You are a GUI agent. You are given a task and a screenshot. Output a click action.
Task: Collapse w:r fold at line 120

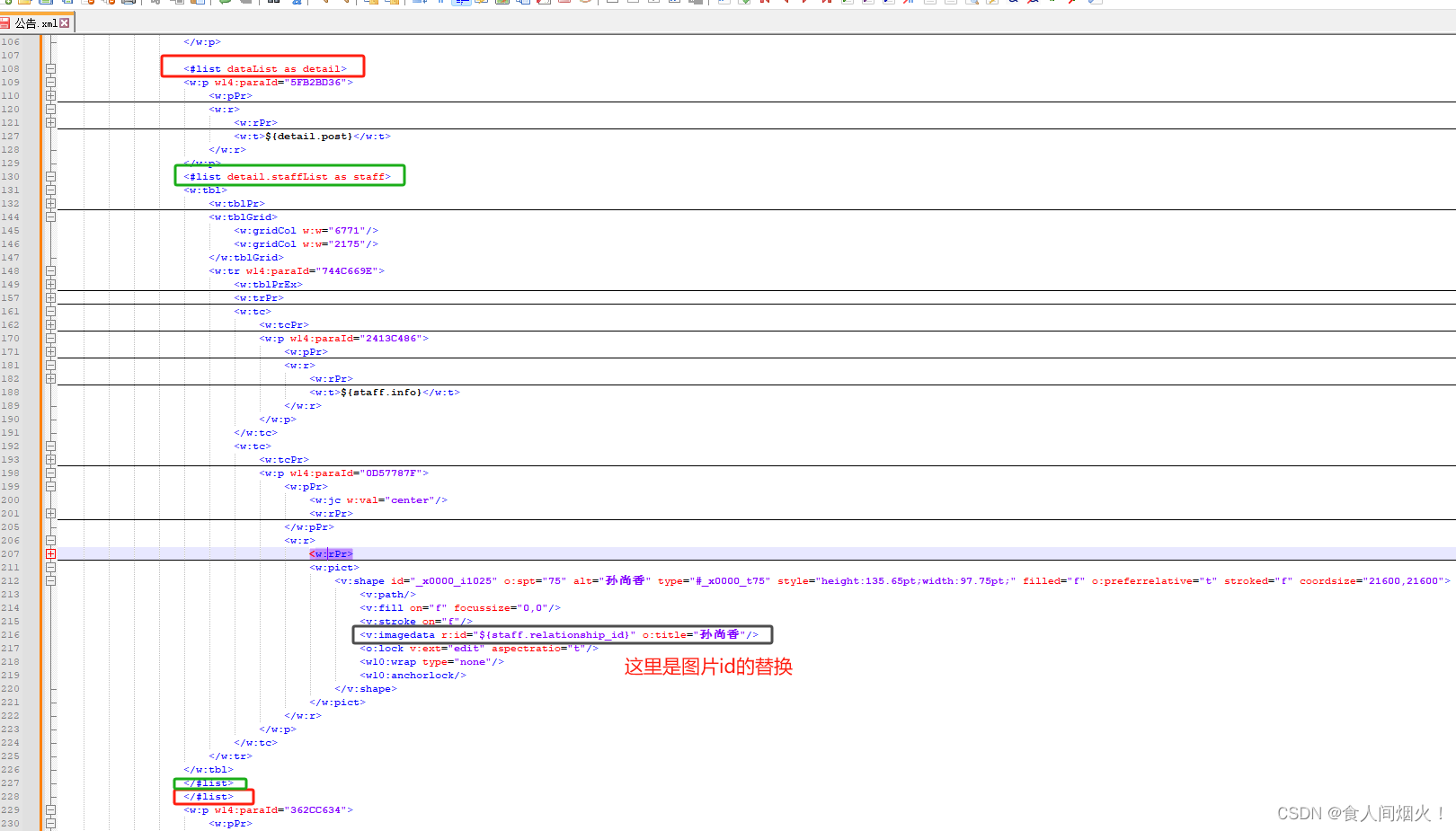click(50, 110)
